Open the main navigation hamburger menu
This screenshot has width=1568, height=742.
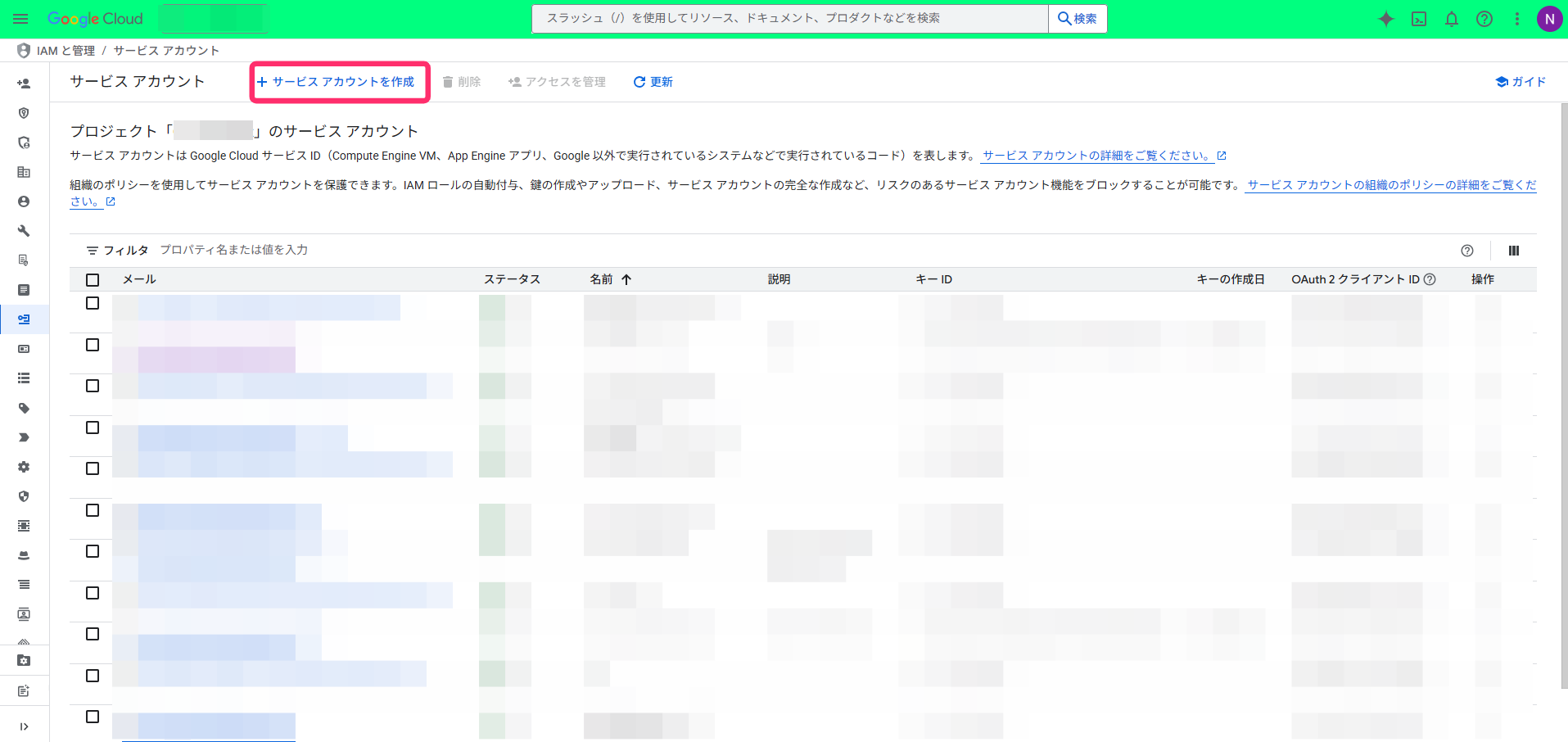pos(20,19)
